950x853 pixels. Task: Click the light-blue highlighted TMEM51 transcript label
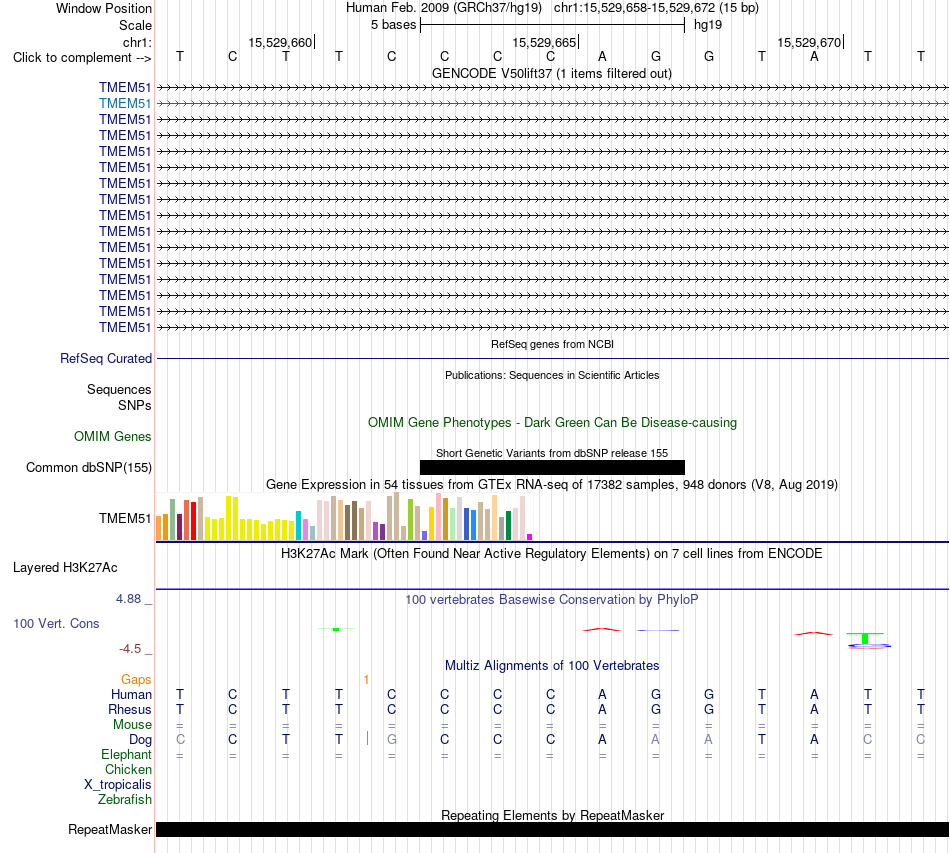pyautogui.click(x=125, y=104)
